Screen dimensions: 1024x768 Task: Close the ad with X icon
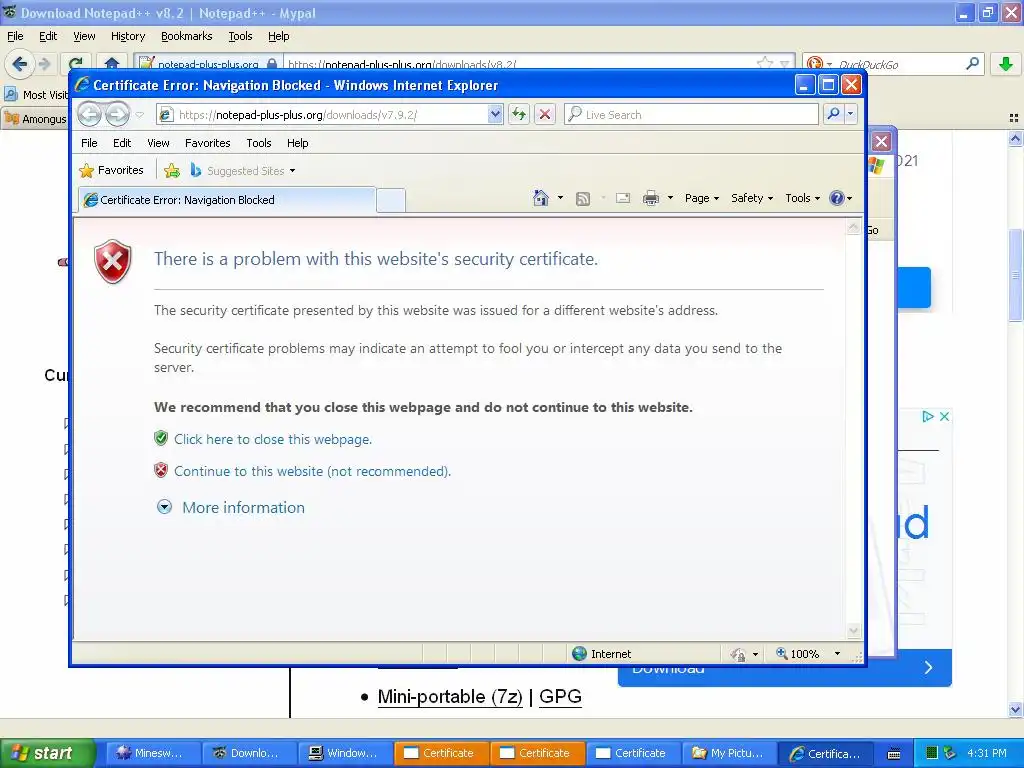click(x=944, y=417)
